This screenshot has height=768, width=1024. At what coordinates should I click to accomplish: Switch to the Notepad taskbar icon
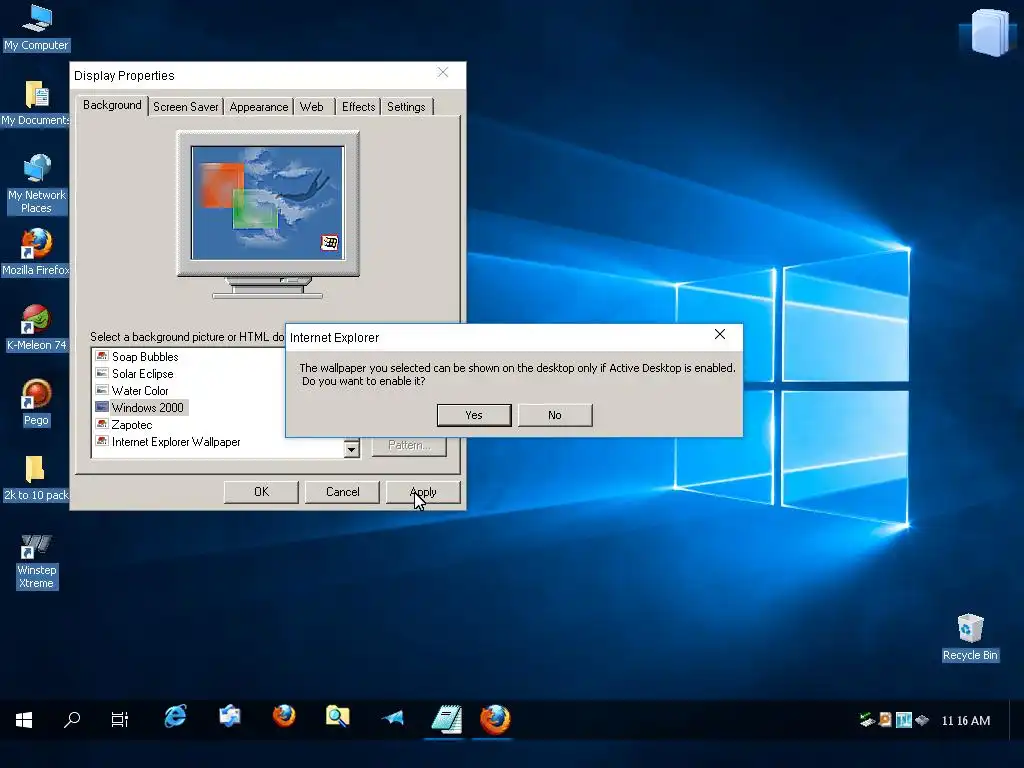(x=447, y=720)
